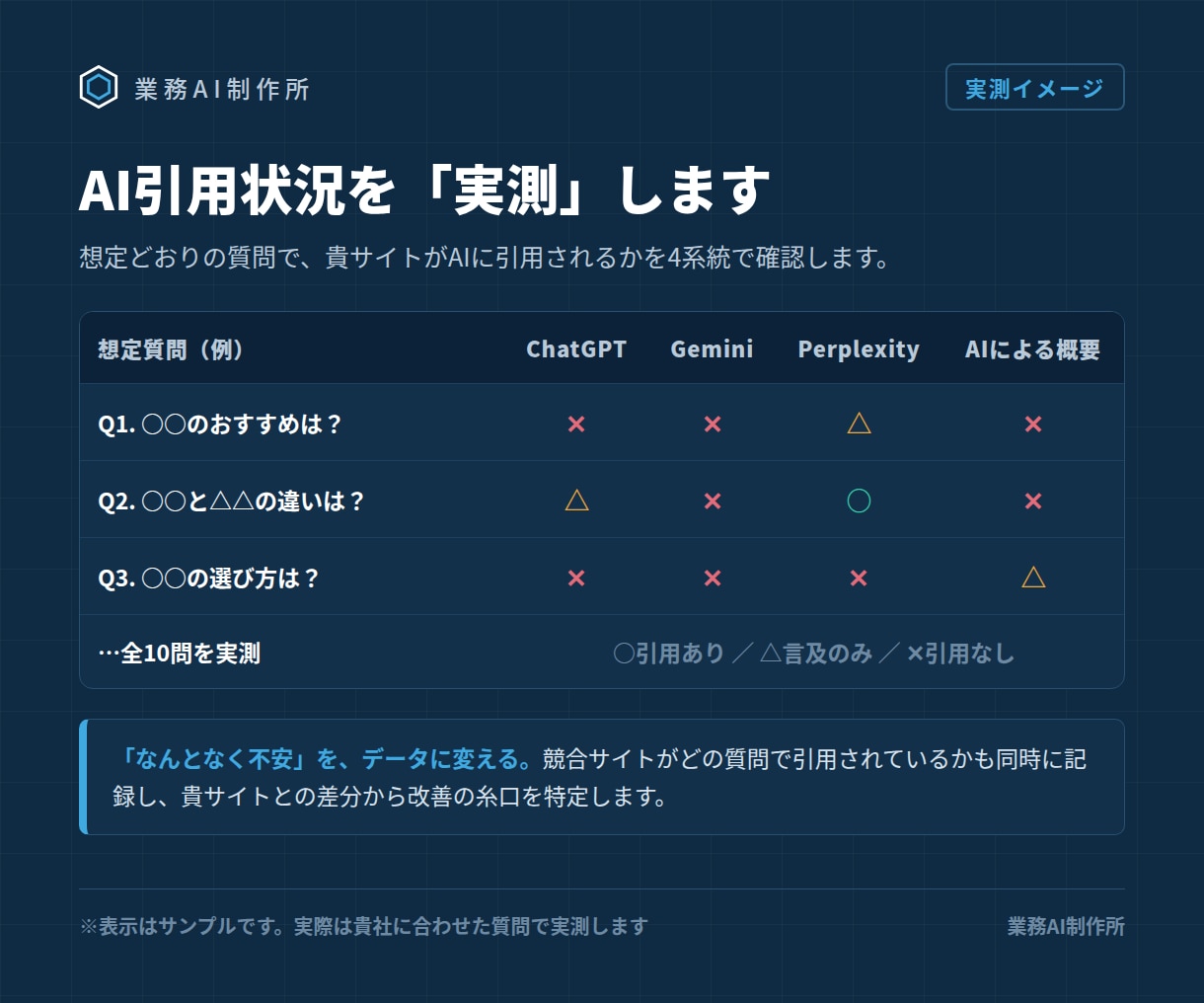Image resolution: width=1204 pixels, height=1003 pixels.
Task: Click the × mark for Q2 under Gemini
Action: (x=713, y=501)
